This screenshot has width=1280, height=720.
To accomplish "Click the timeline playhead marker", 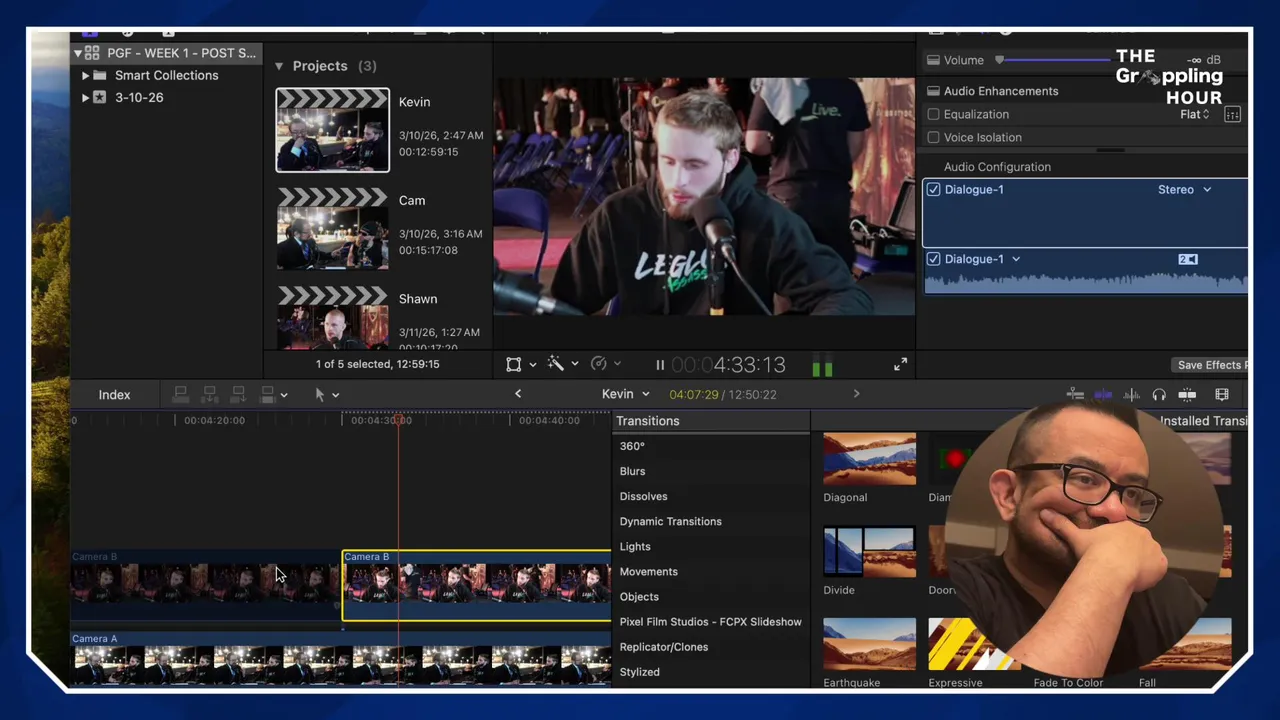I will point(399,421).
